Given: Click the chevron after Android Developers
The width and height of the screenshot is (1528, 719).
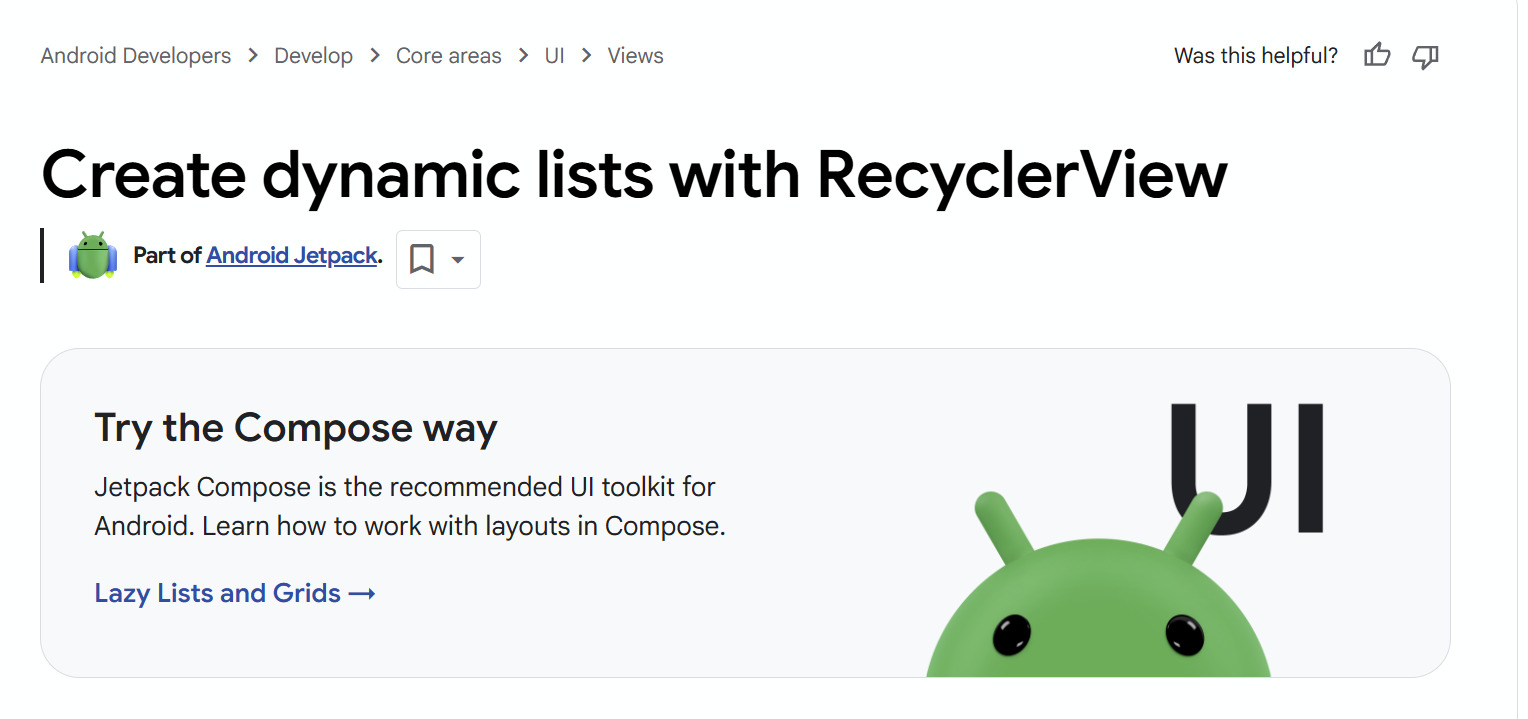Looking at the screenshot, I should 253,56.
